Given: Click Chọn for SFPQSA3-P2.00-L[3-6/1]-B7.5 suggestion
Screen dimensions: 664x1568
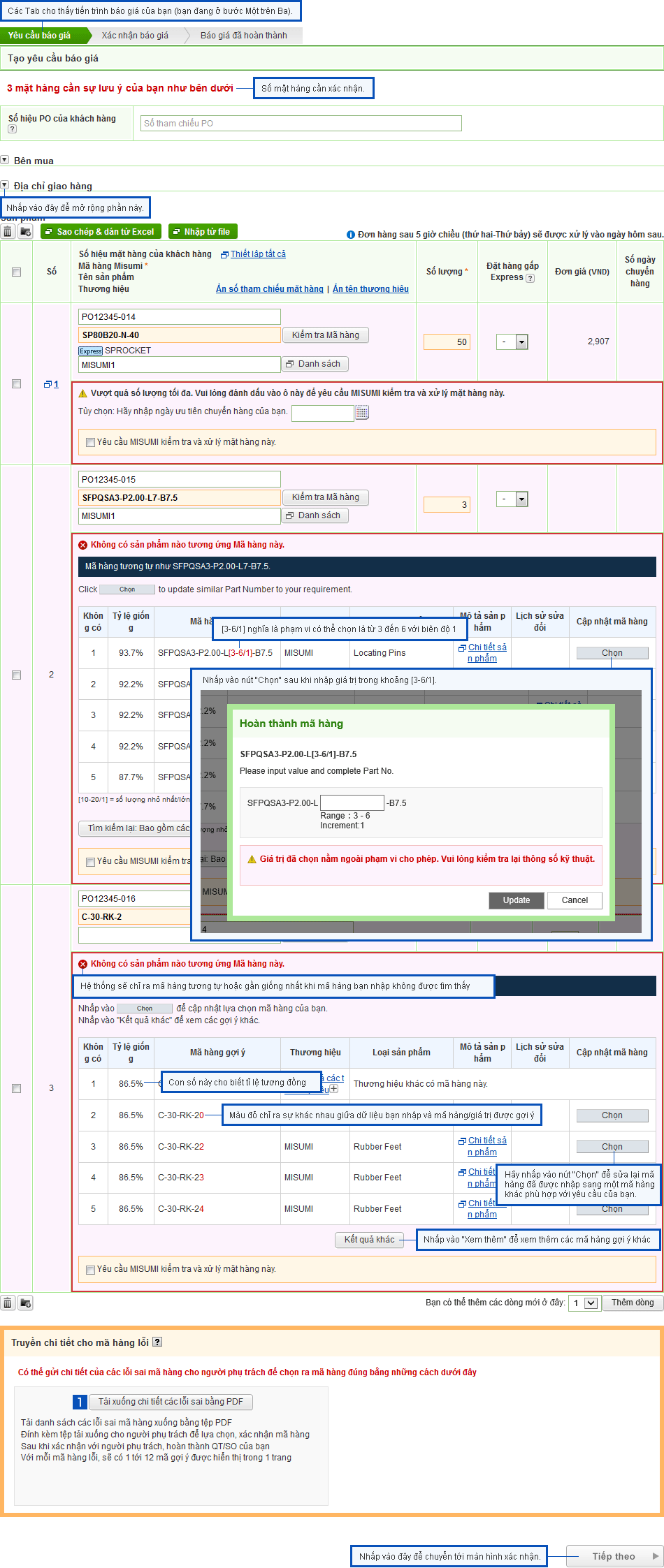Looking at the screenshot, I should pos(612,653).
